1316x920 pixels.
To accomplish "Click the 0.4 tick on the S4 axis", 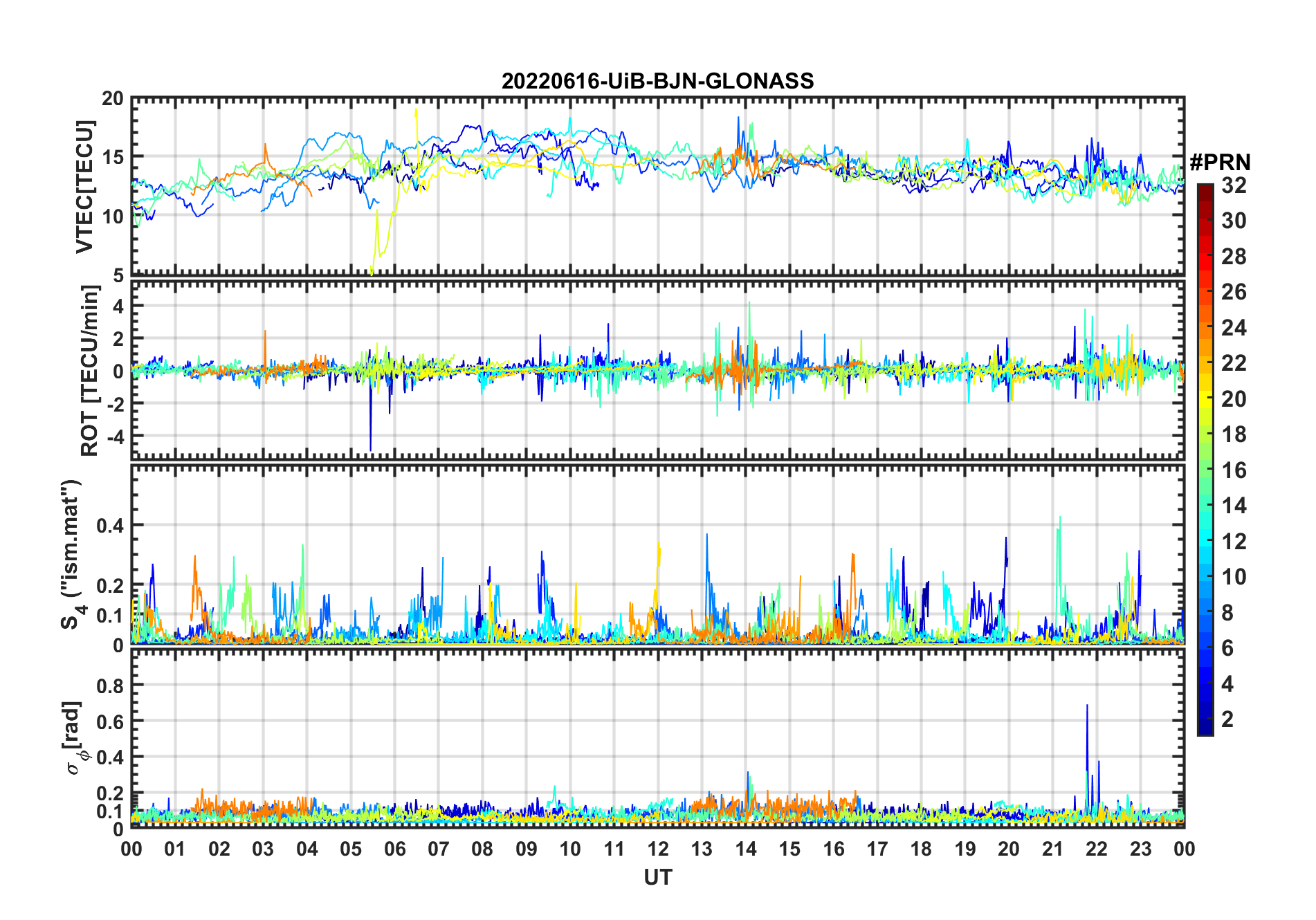I will tap(110, 526).
